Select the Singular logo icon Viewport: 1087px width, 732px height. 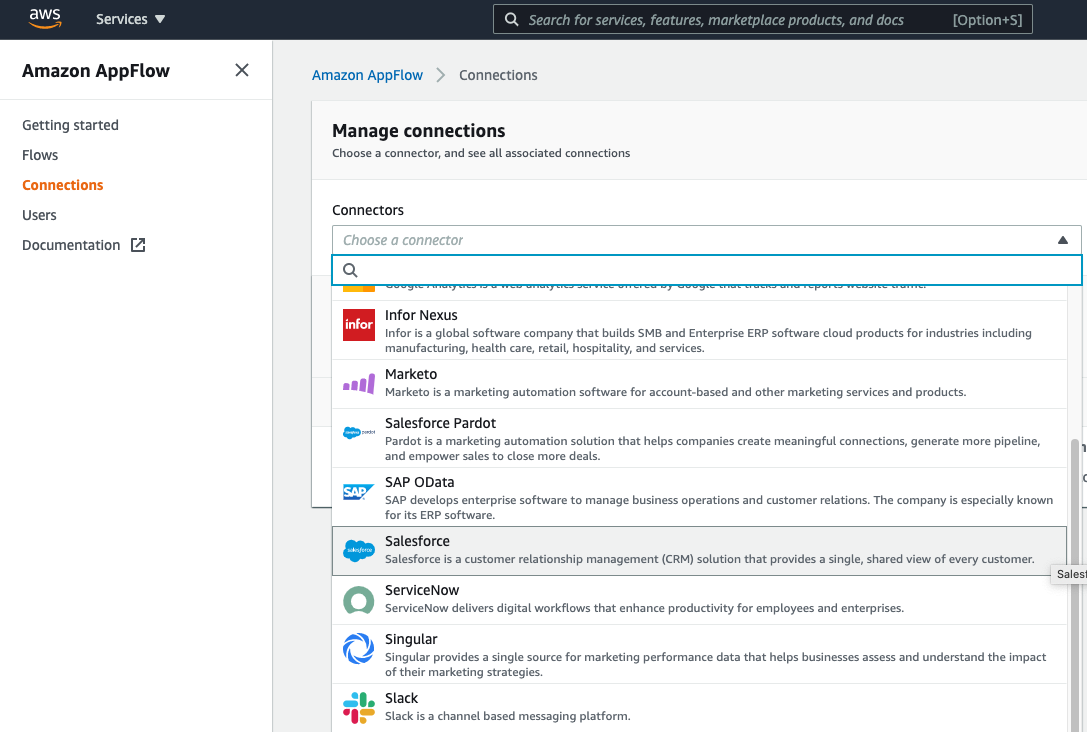click(x=359, y=649)
